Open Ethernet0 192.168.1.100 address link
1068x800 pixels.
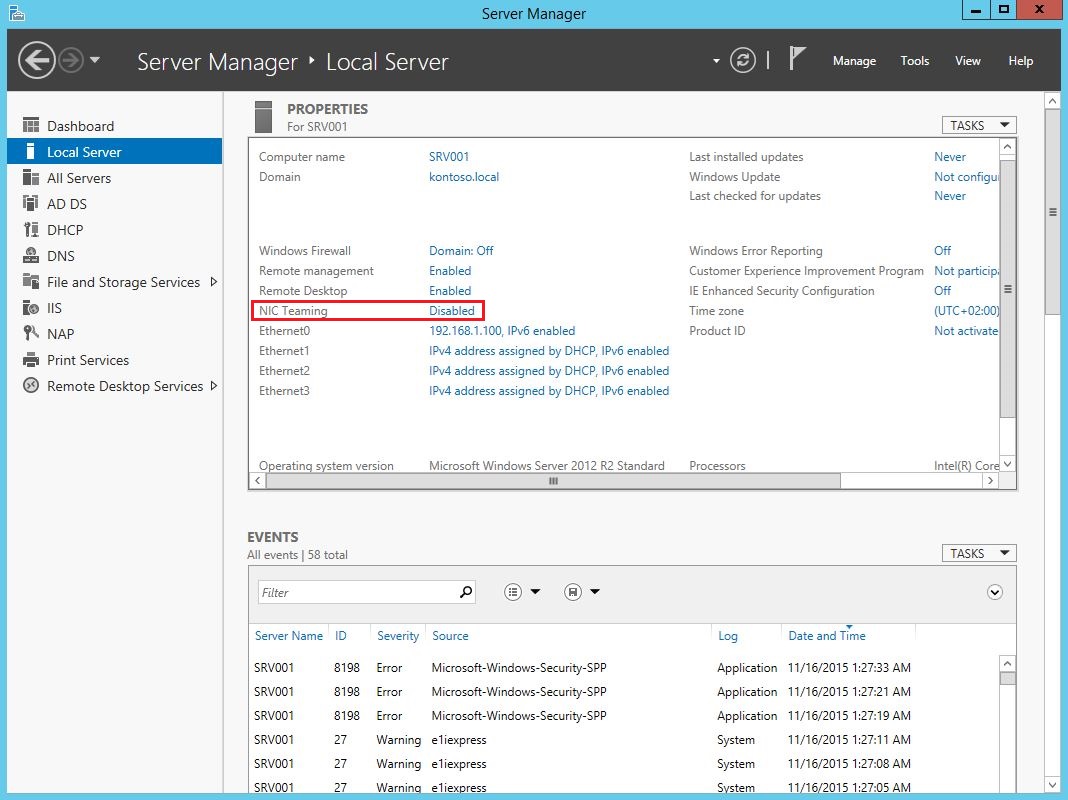(x=502, y=330)
